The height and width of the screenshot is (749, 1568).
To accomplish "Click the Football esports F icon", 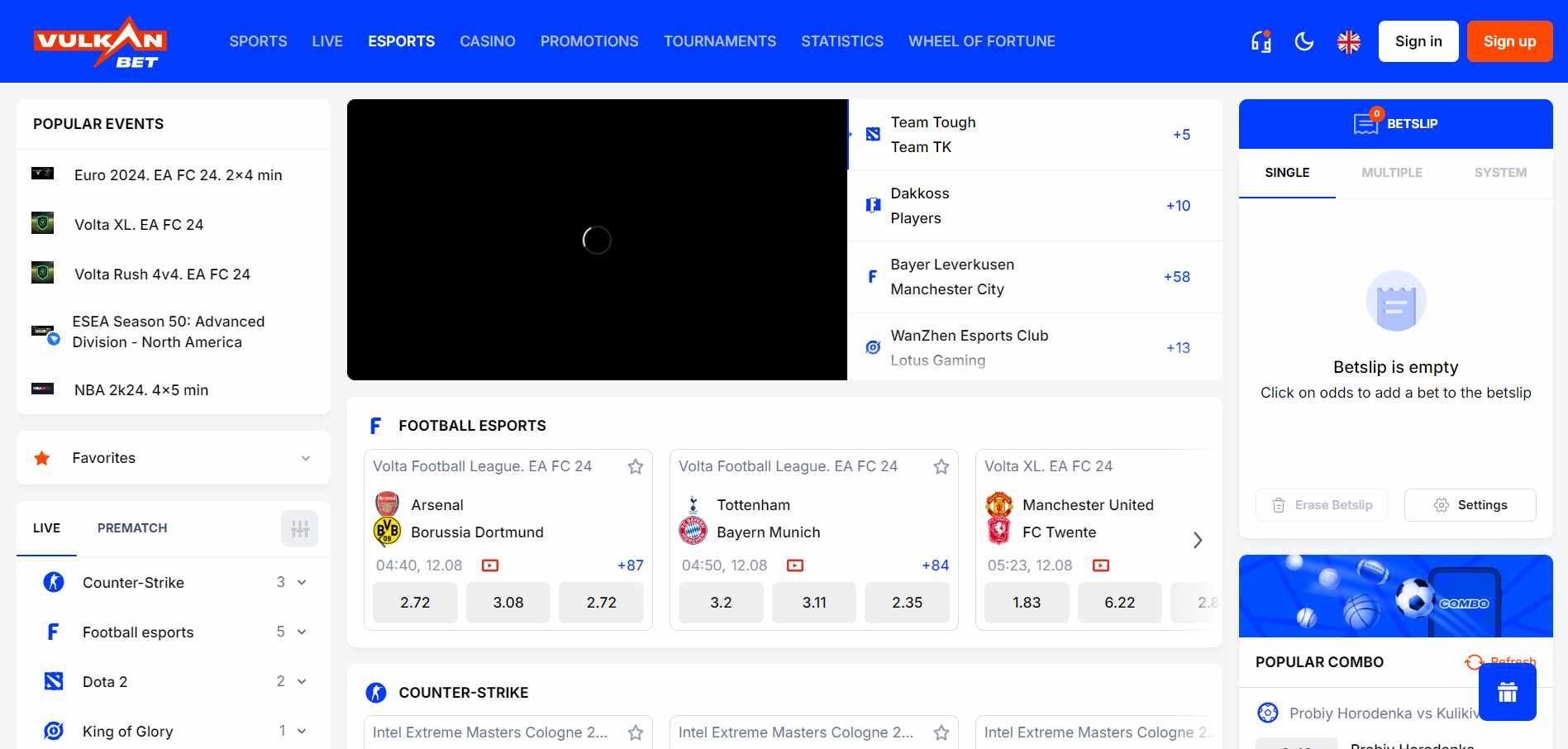I will click(x=54, y=632).
